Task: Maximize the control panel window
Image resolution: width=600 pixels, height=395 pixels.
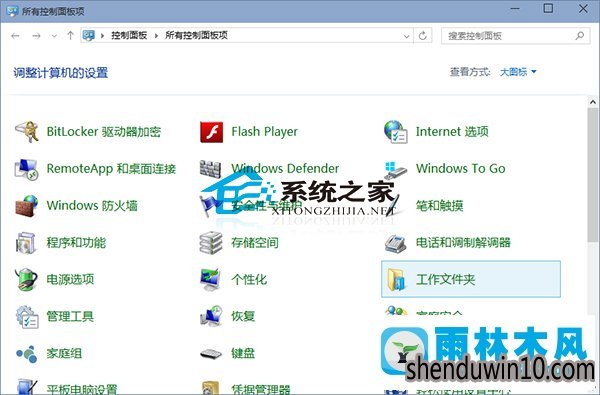Action: point(548,8)
